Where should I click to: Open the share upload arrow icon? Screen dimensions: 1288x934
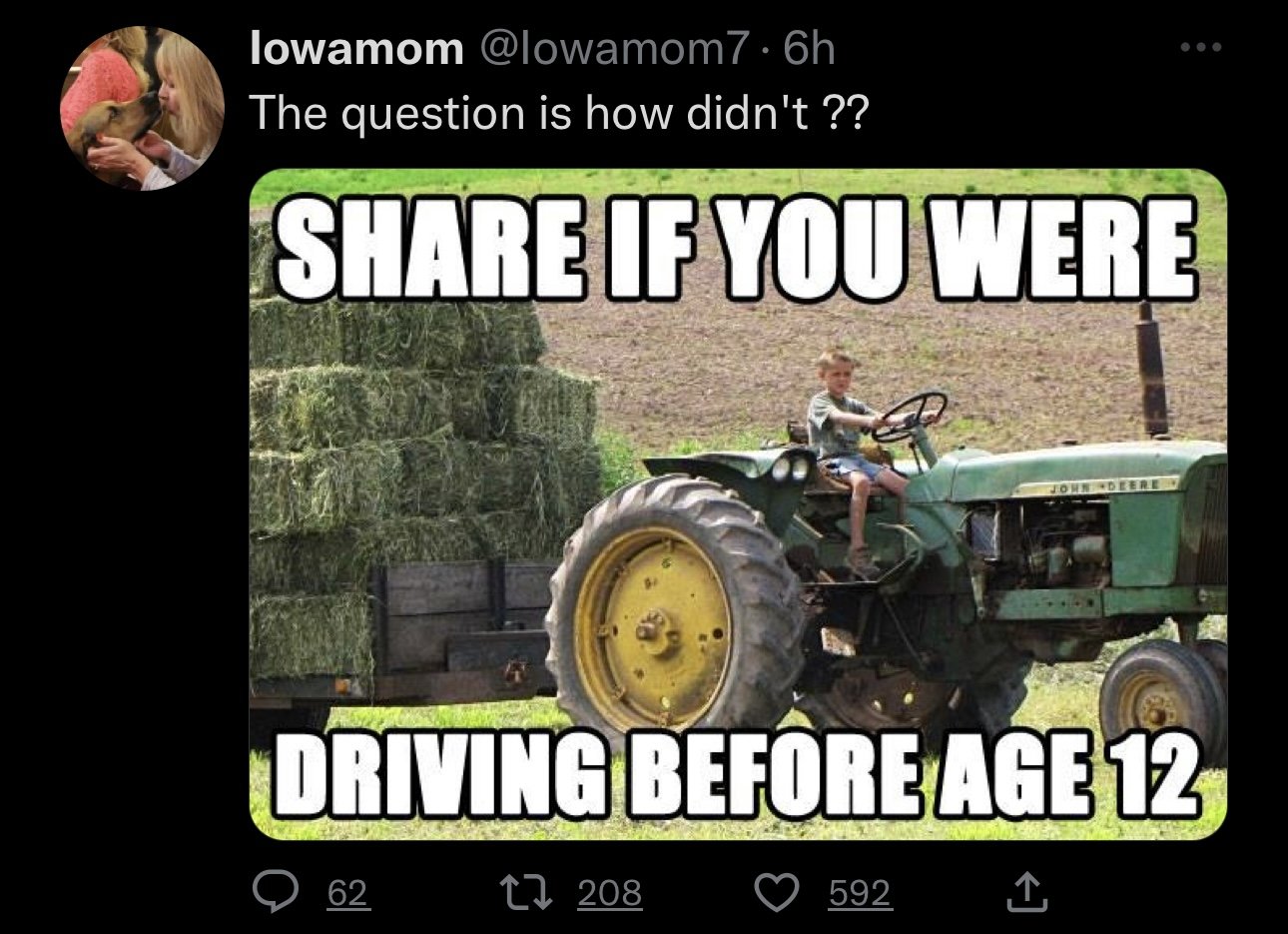click(x=1027, y=891)
